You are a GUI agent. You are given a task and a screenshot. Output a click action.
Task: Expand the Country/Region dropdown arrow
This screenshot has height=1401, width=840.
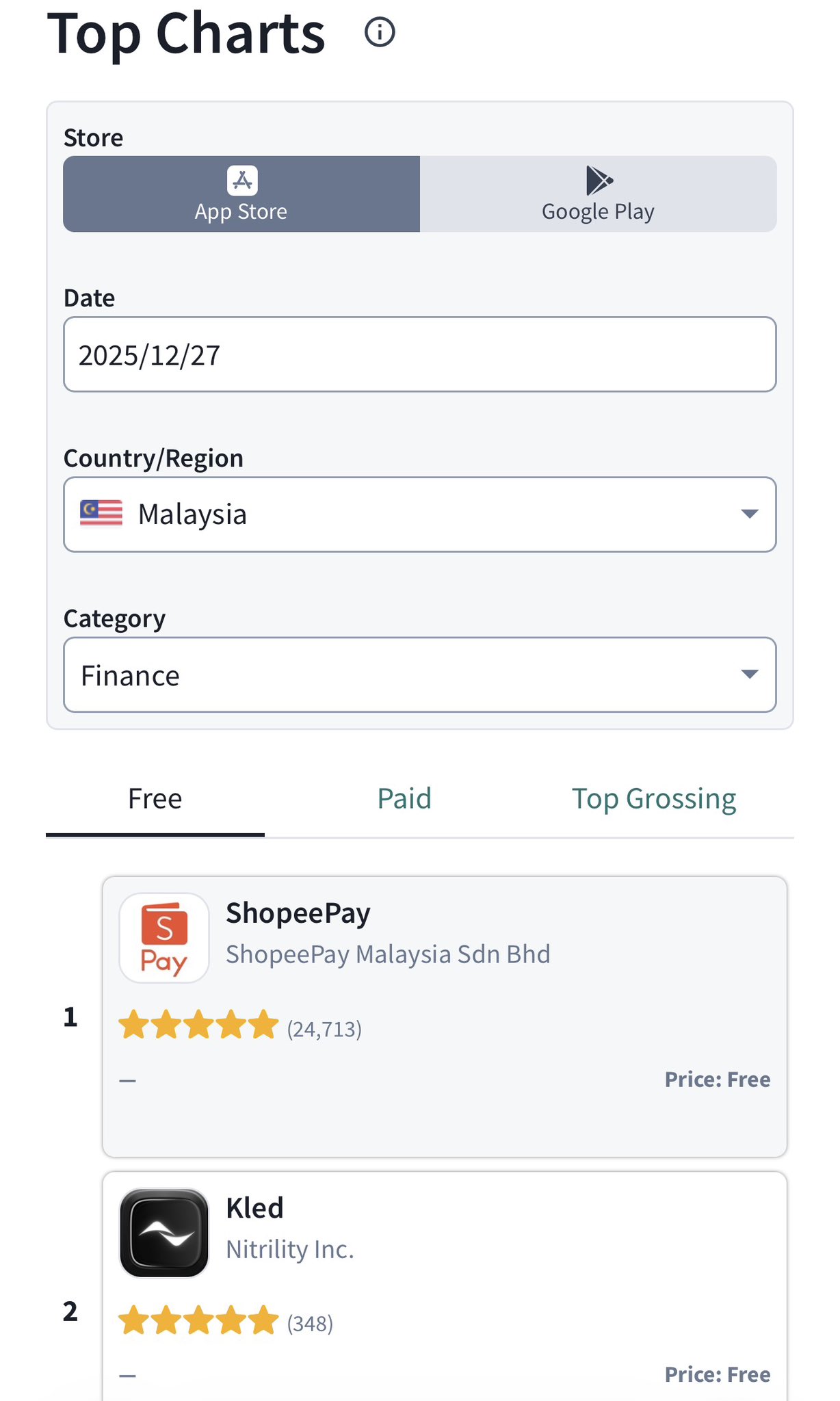[750, 514]
